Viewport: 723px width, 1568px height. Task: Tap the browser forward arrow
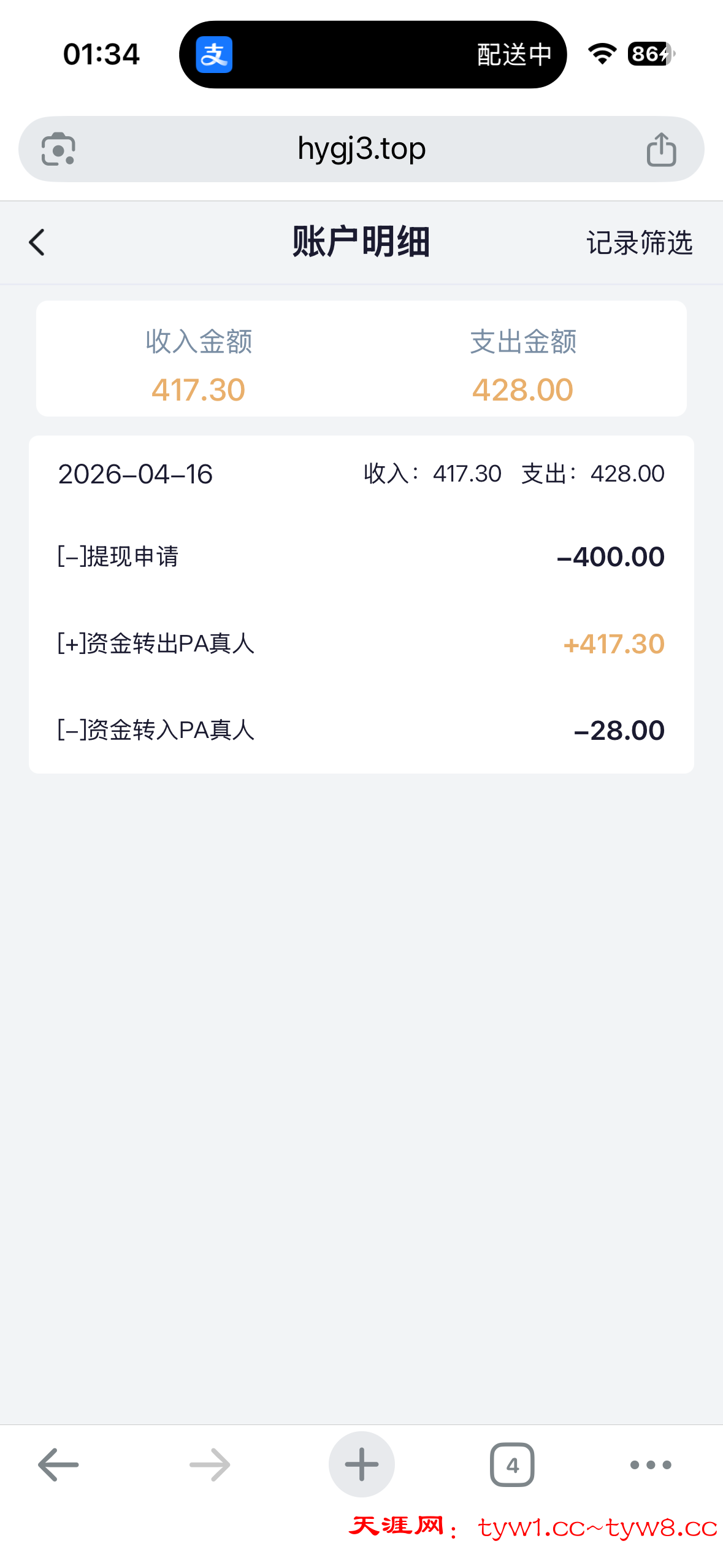(x=210, y=1464)
